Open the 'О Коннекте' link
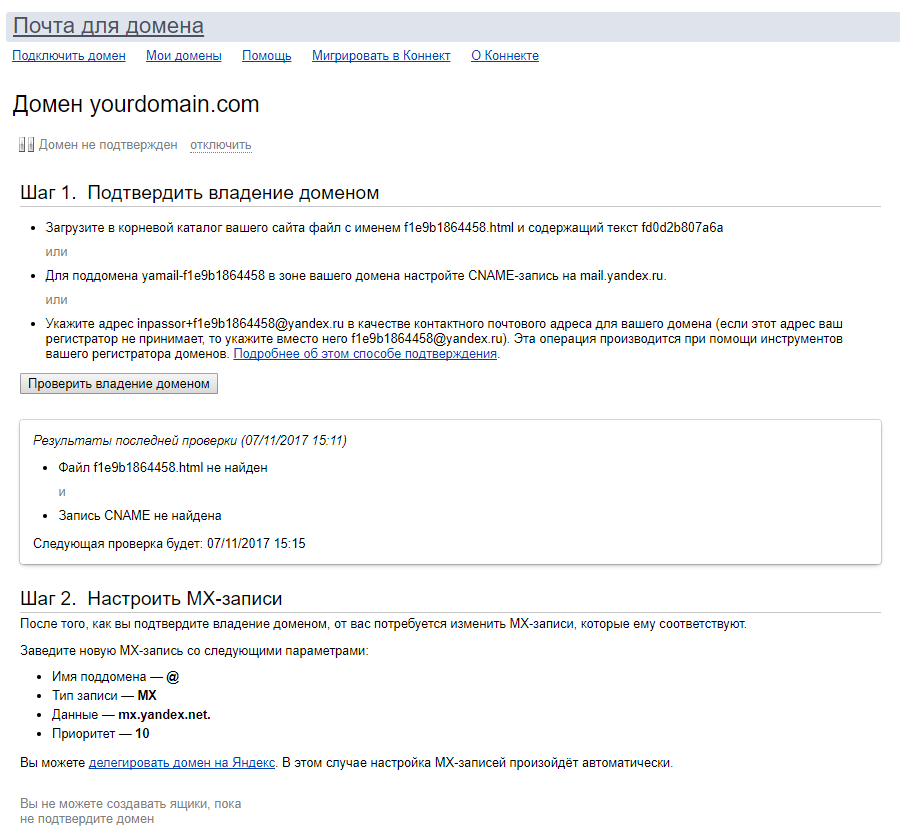Screen dimensions: 900x834 tap(505, 56)
